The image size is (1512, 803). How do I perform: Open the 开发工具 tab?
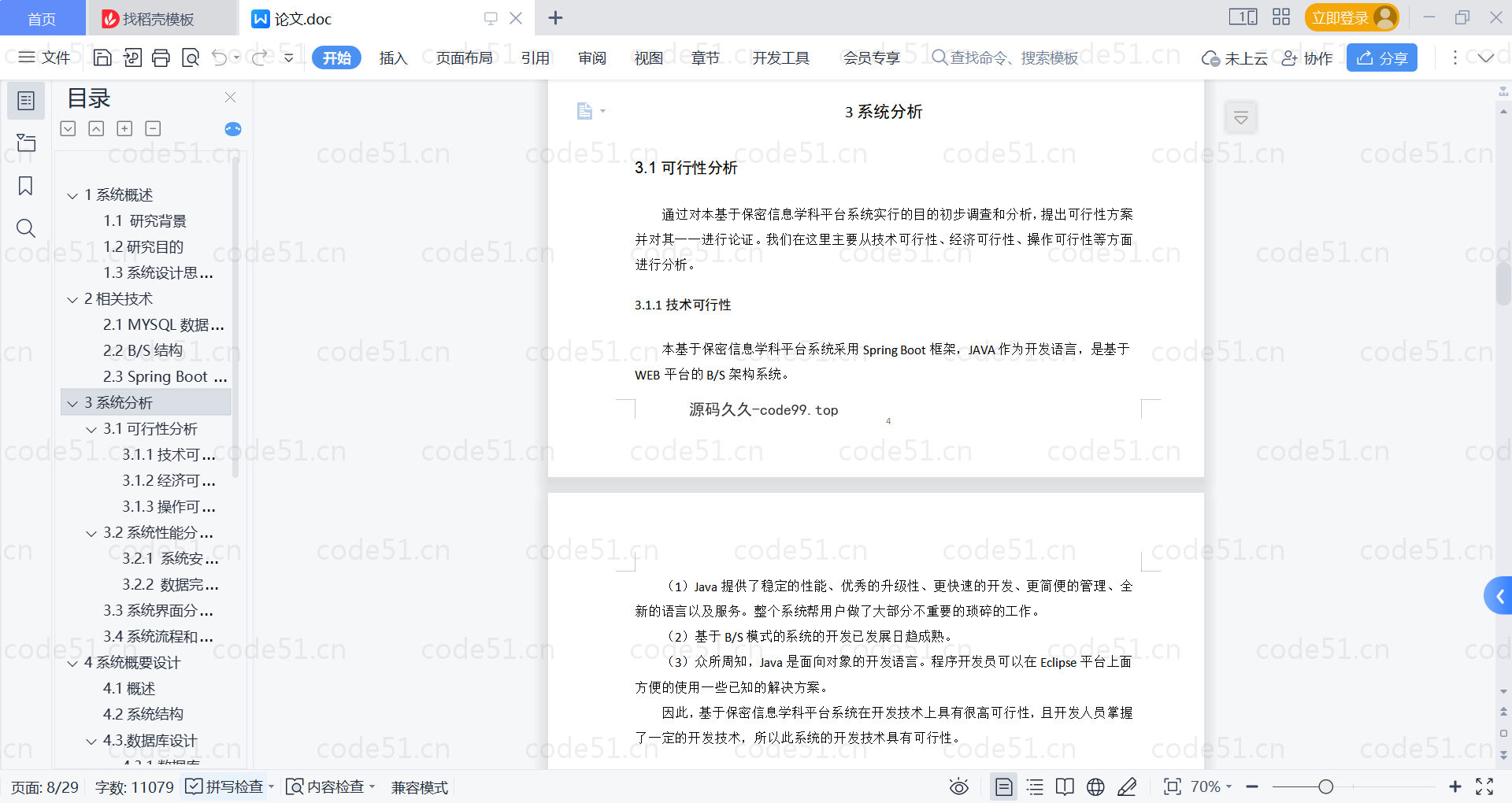click(x=781, y=57)
